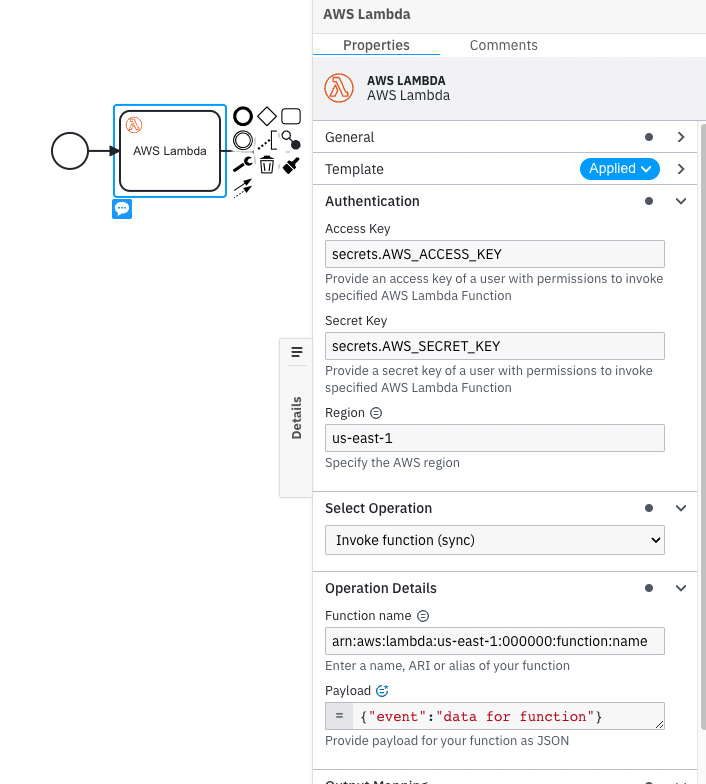Screen dimensions: 706x784
Task: Open the paint brush color picker
Action: point(291,165)
